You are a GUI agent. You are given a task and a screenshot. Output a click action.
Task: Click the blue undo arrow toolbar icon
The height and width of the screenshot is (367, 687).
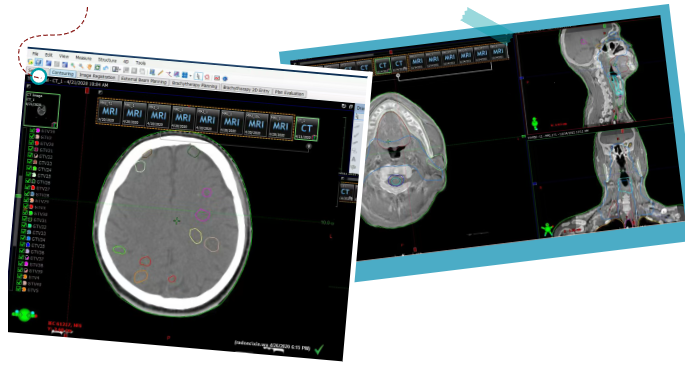point(106,68)
